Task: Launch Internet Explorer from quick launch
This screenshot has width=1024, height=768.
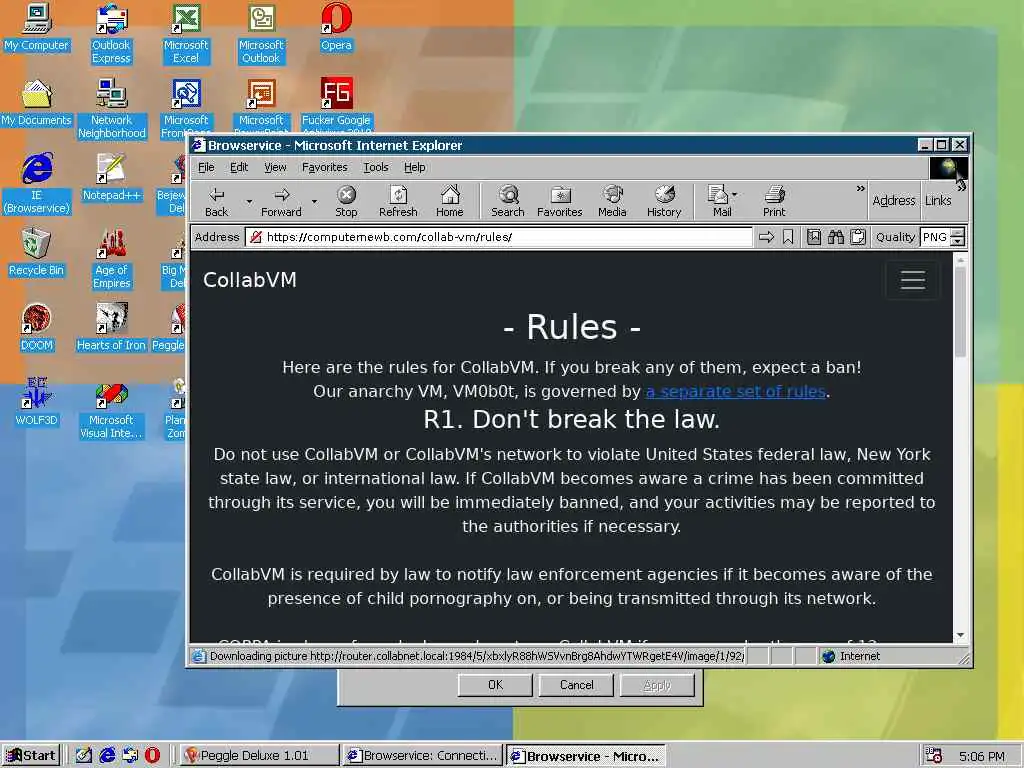Action: [x=107, y=755]
